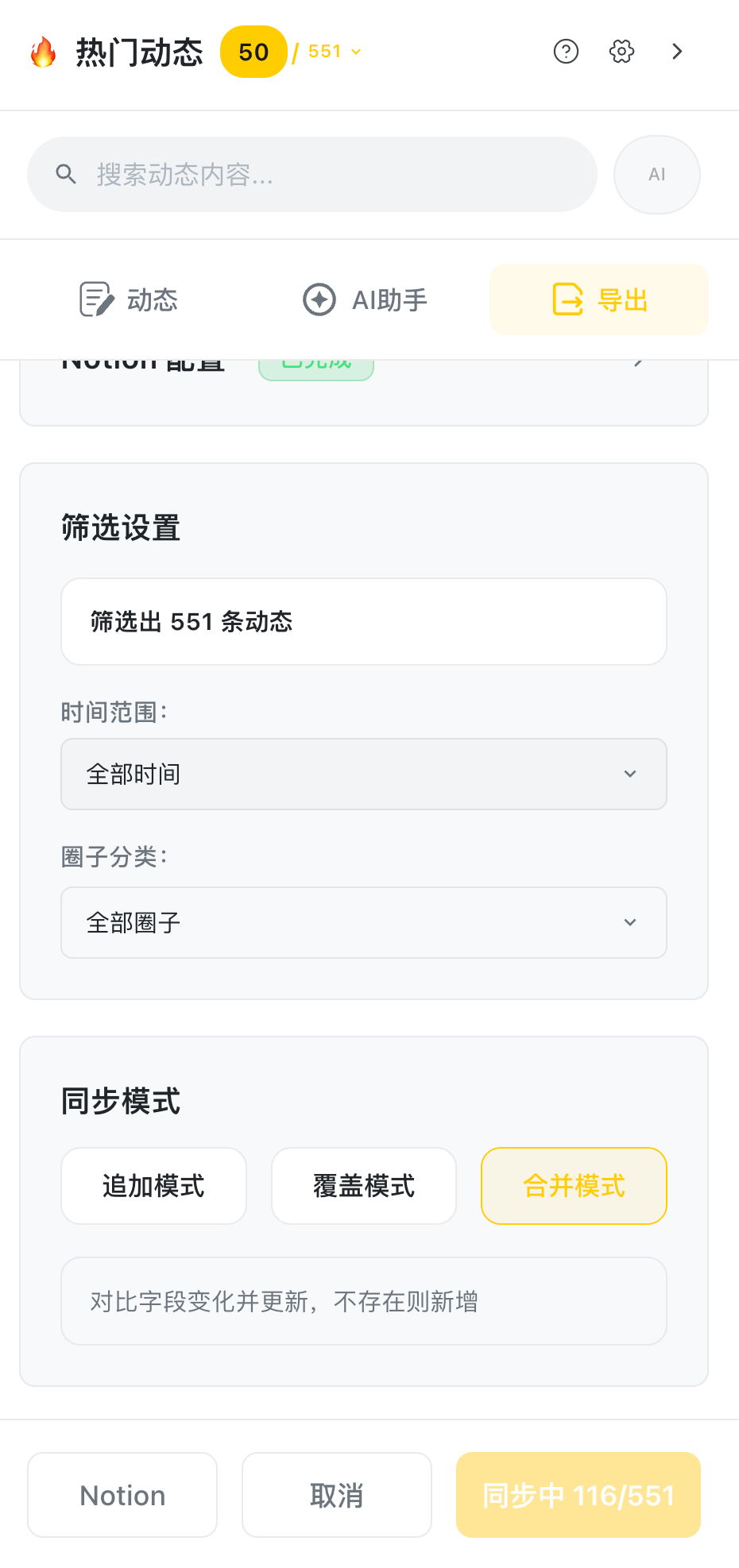Image resolution: width=739 pixels, height=1568 pixels.
Task: Click the Notion button at bottom
Action: tap(122, 1495)
